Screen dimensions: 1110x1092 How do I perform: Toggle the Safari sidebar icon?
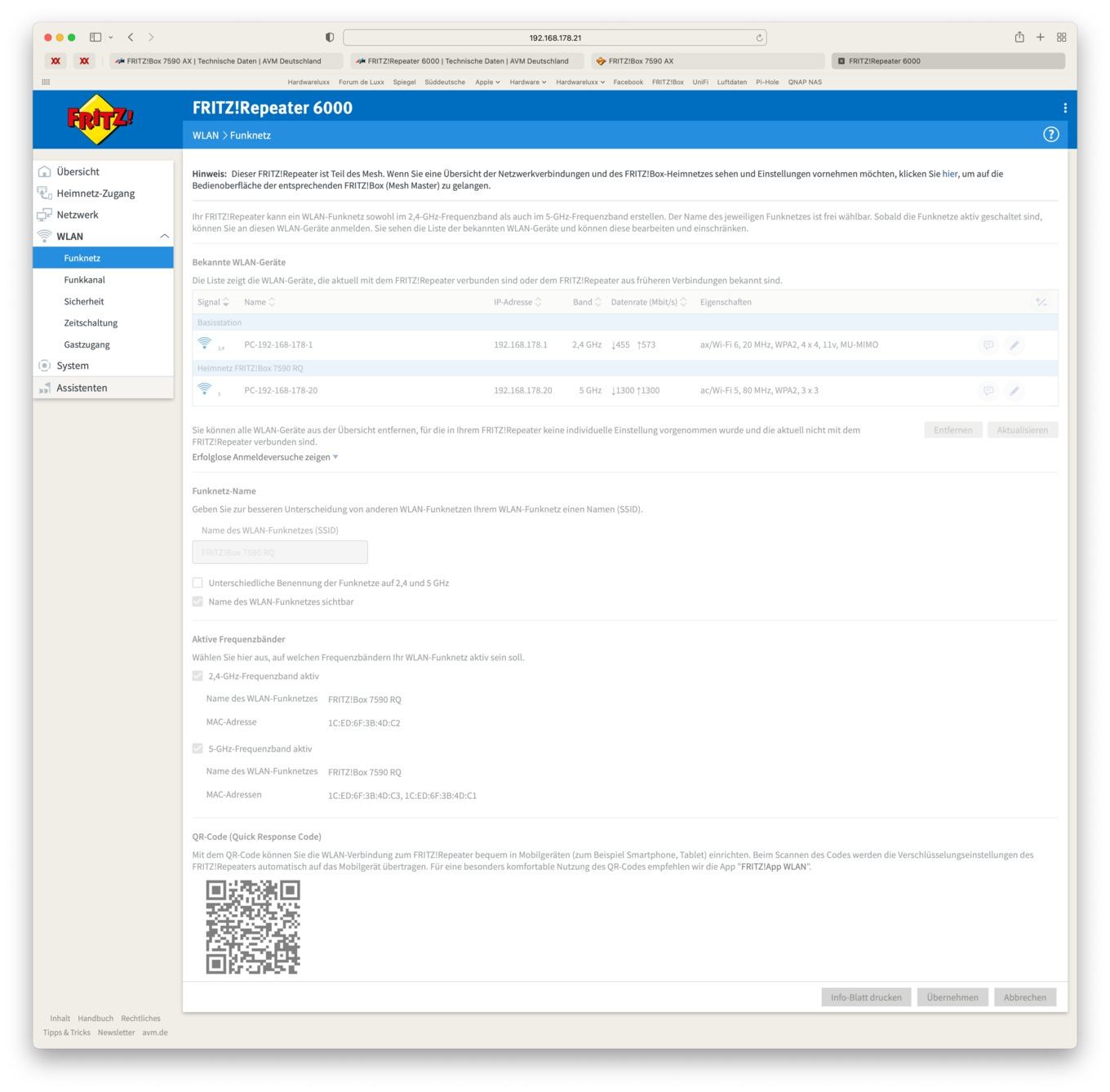pos(95,37)
